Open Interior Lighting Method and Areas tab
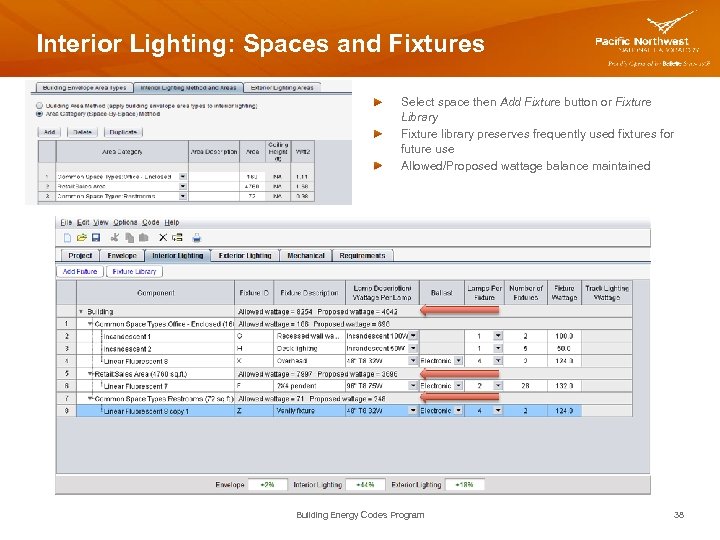Image resolution: width=720 pixels, height=540 pixels. coord(188,88)
